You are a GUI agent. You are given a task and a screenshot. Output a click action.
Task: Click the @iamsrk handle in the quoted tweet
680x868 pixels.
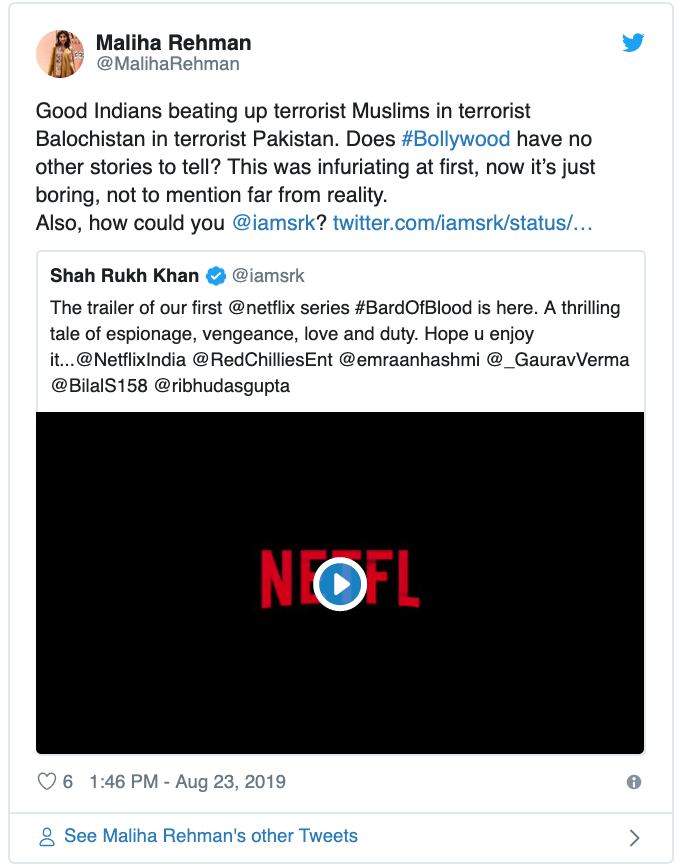(268, 276)
